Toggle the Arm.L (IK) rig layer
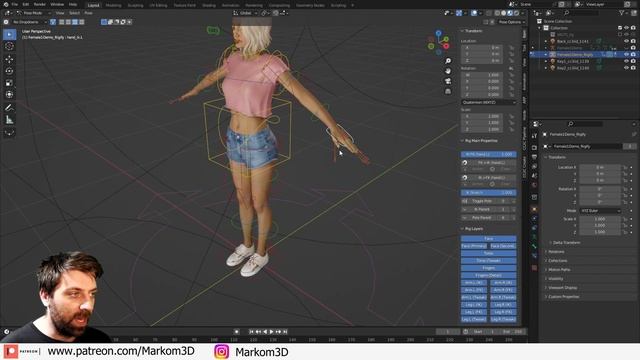 point(474,282)
